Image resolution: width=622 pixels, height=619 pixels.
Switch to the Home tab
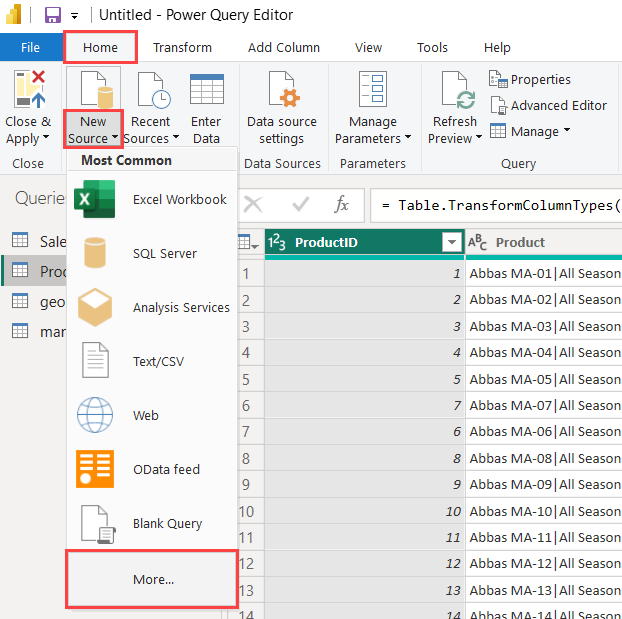pos(100,48)
